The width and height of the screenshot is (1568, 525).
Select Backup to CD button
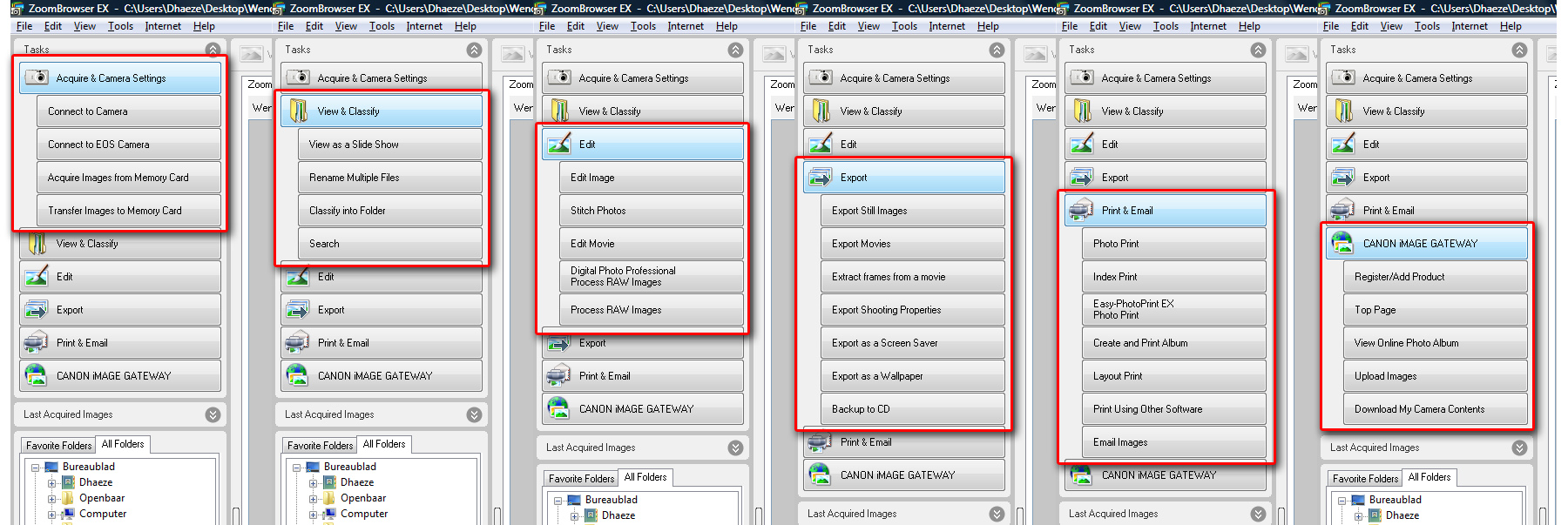coord(913,409)
